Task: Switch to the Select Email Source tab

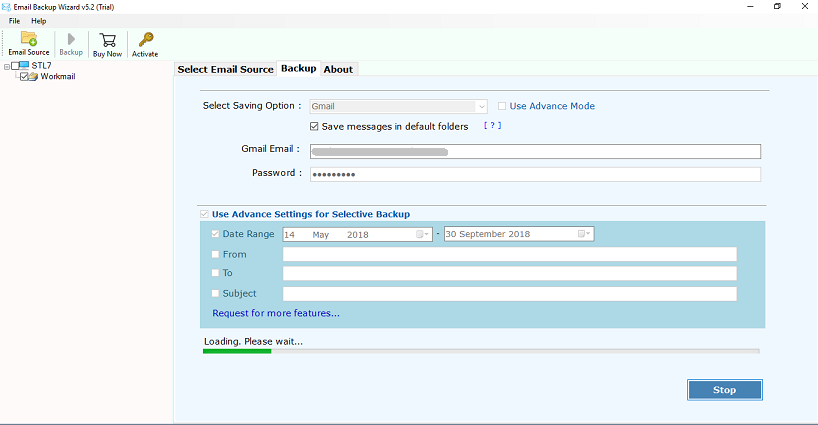Action: click(225, 69)
